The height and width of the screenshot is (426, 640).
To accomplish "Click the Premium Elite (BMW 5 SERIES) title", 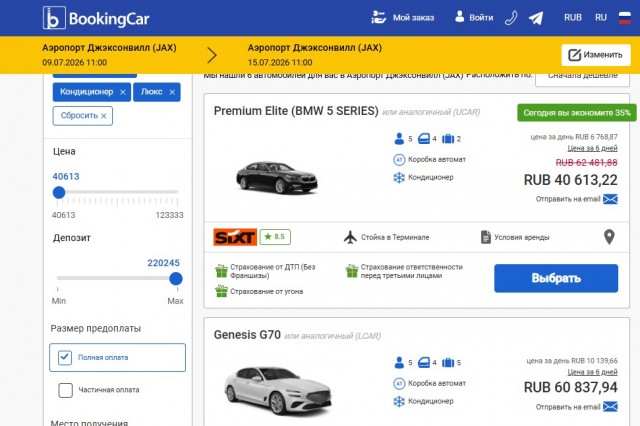I will tap(296, 111).
